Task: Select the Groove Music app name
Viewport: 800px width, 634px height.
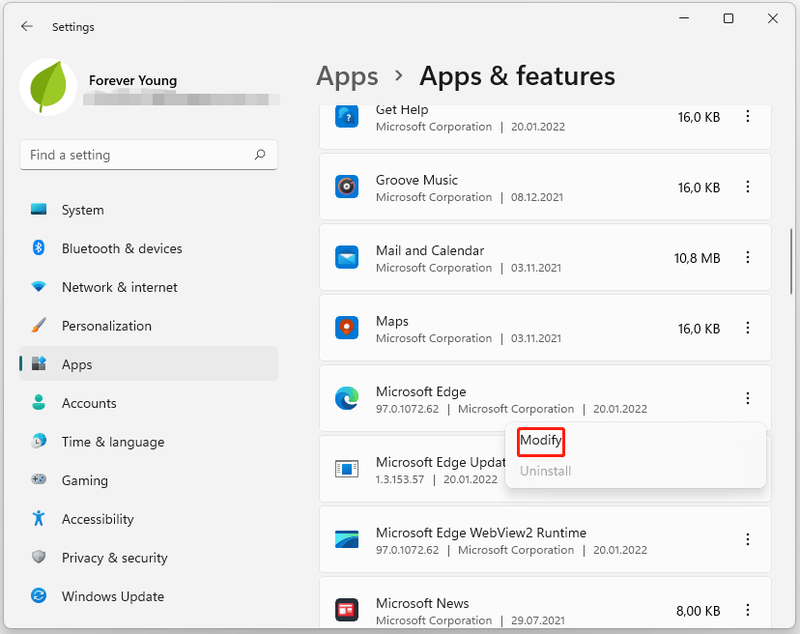Action: (417, 180)
